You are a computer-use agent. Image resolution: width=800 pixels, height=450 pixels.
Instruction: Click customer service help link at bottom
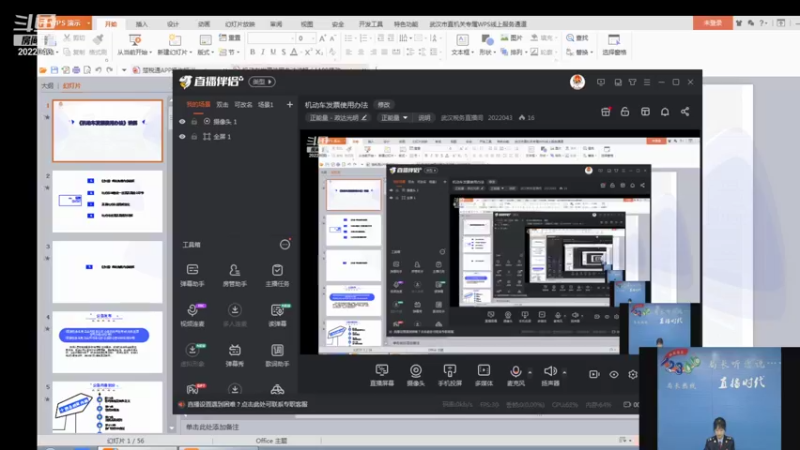247,404
